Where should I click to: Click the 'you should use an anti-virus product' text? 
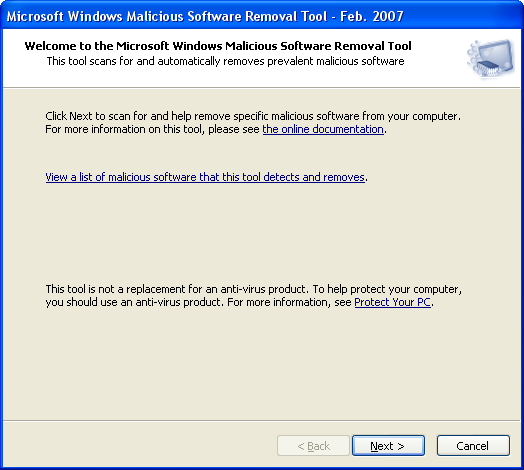point(134,302)
